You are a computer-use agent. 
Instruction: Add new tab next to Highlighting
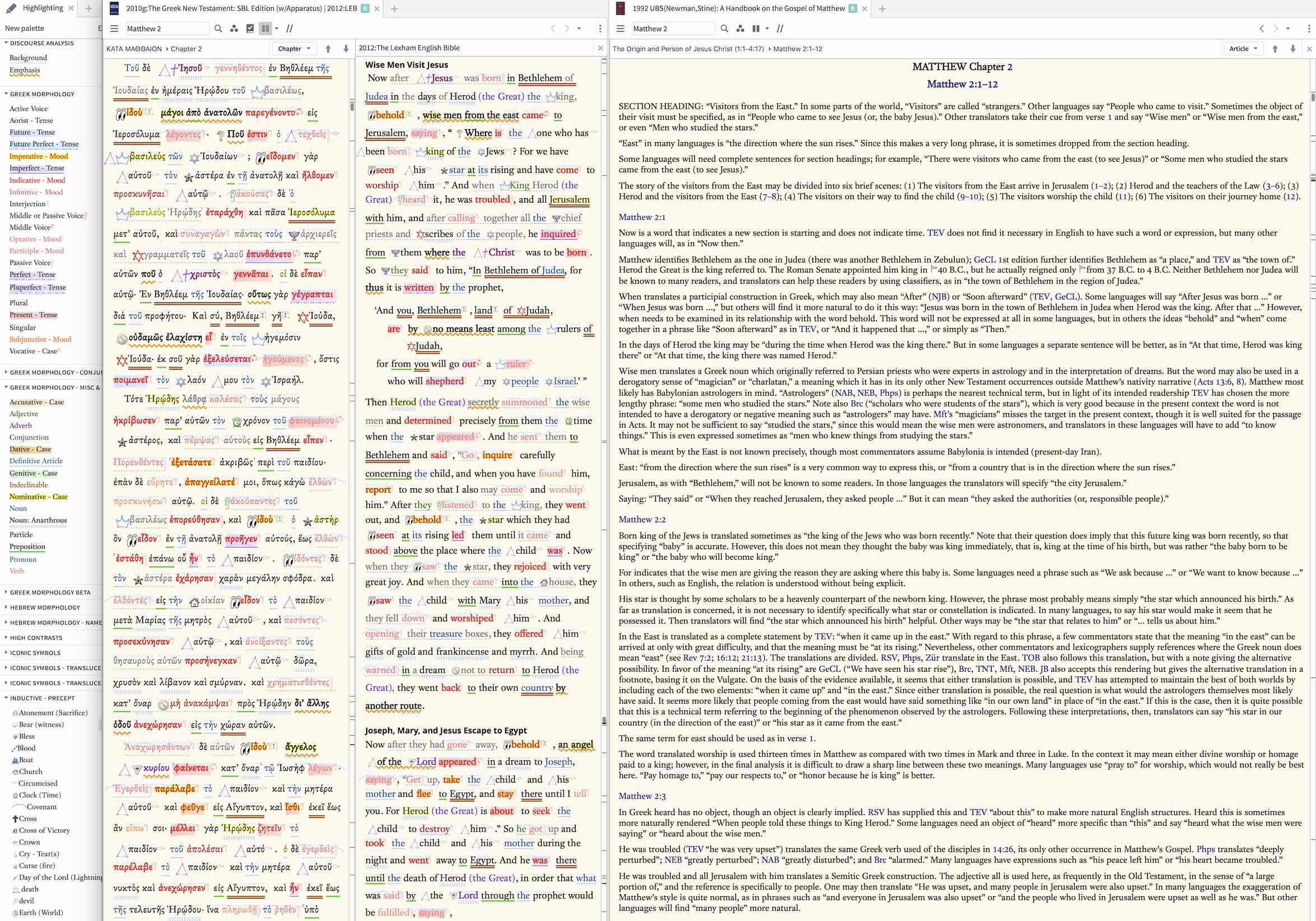pos(88,8)
